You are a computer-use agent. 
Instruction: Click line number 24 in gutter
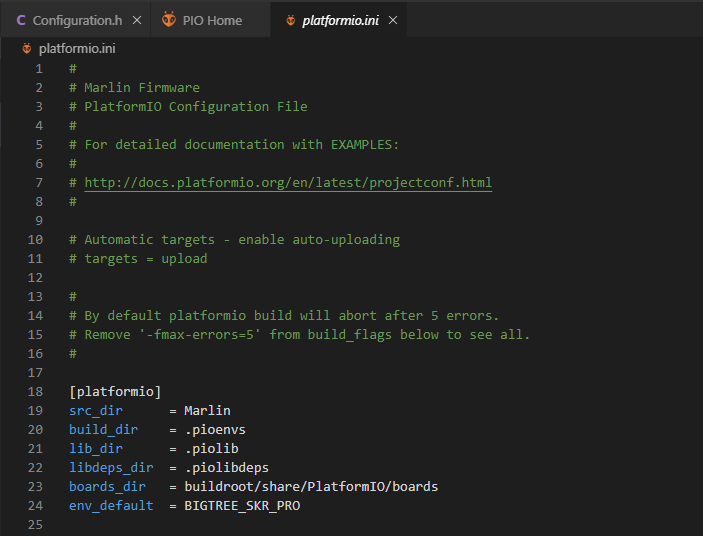click(x=35, y=506)
